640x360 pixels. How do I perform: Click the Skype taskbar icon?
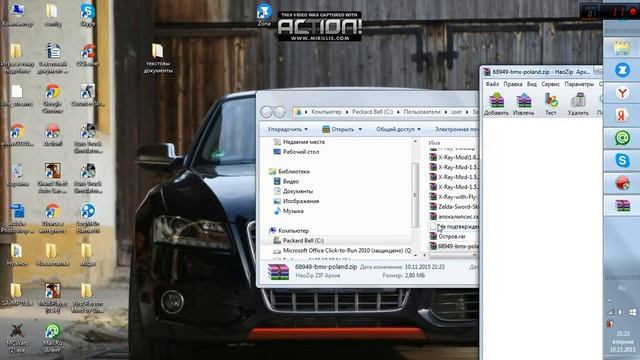(x=622, y=160)
